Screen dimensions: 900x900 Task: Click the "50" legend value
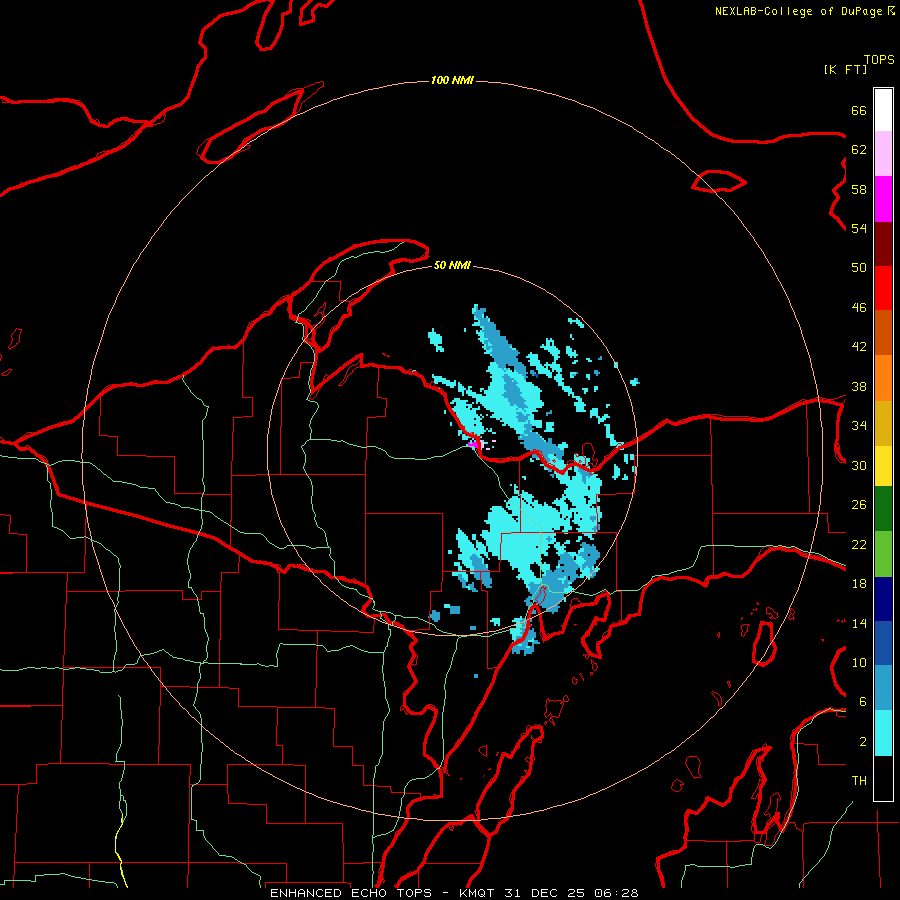(x=859, y=268)
